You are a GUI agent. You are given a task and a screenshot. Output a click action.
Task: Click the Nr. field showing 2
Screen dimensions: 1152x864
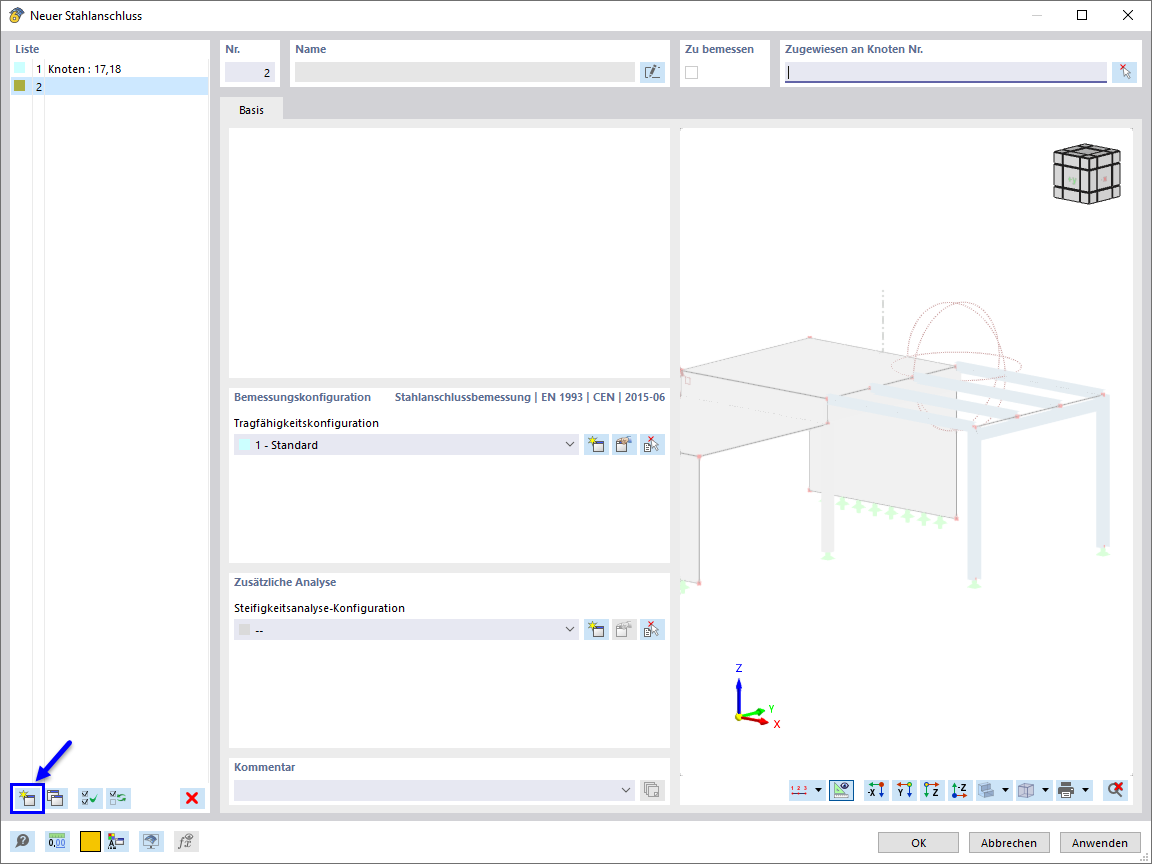250,72
